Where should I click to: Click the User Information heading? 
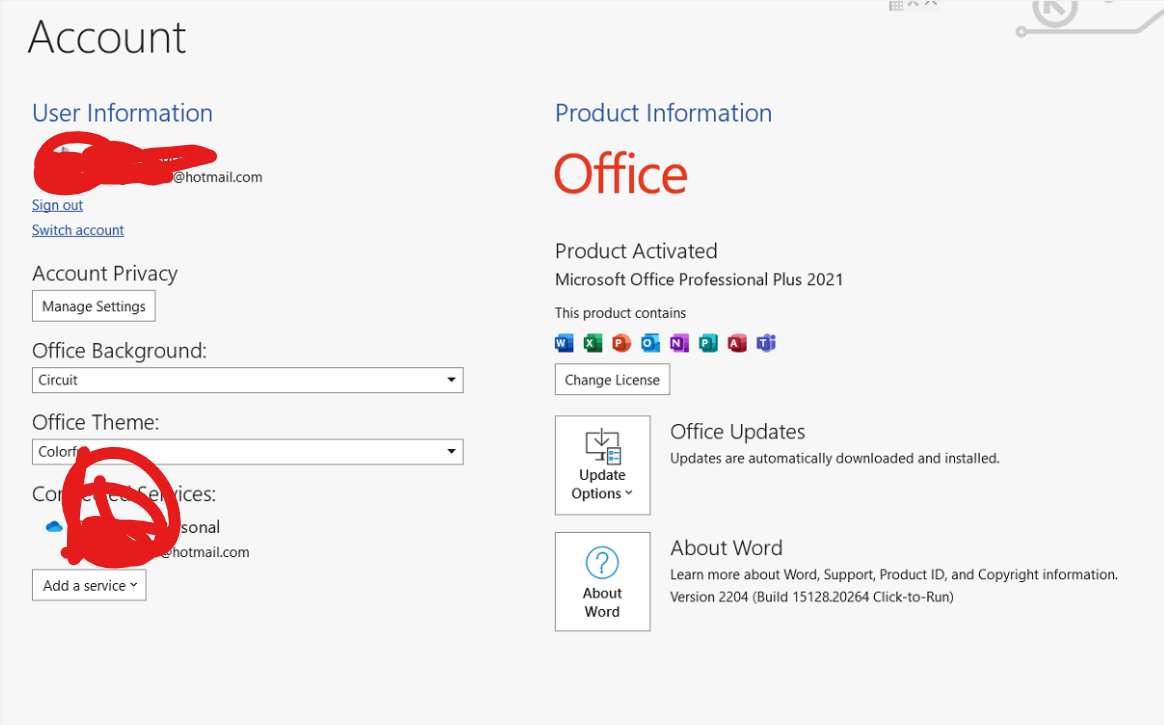click(x=122, y=113)
